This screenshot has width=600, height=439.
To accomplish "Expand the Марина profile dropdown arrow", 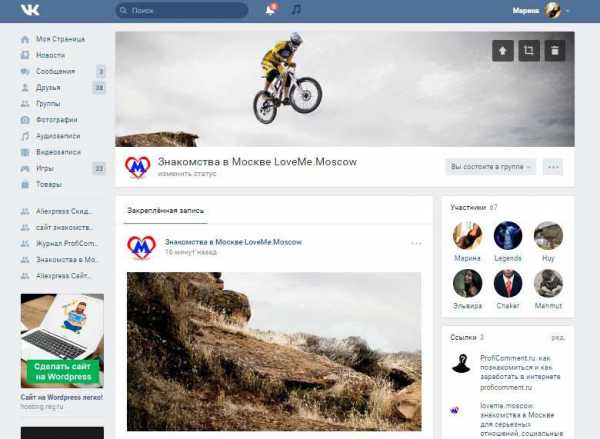I will coord(568,11).
